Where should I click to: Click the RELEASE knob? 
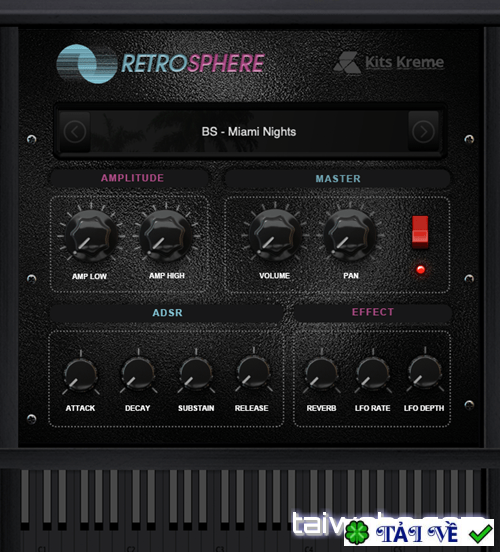[254, 373]
